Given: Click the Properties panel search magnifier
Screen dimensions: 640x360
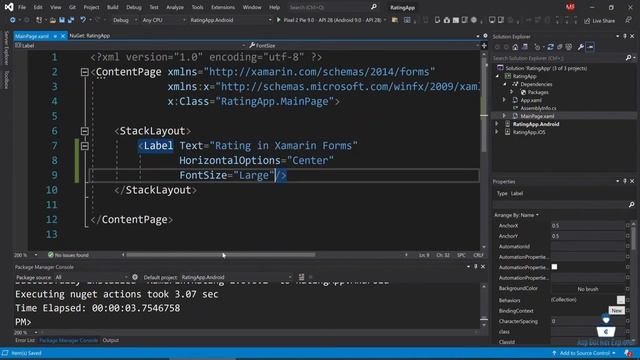Looking at the screenshot, I should pyautogui.click(x=631, y=204).
